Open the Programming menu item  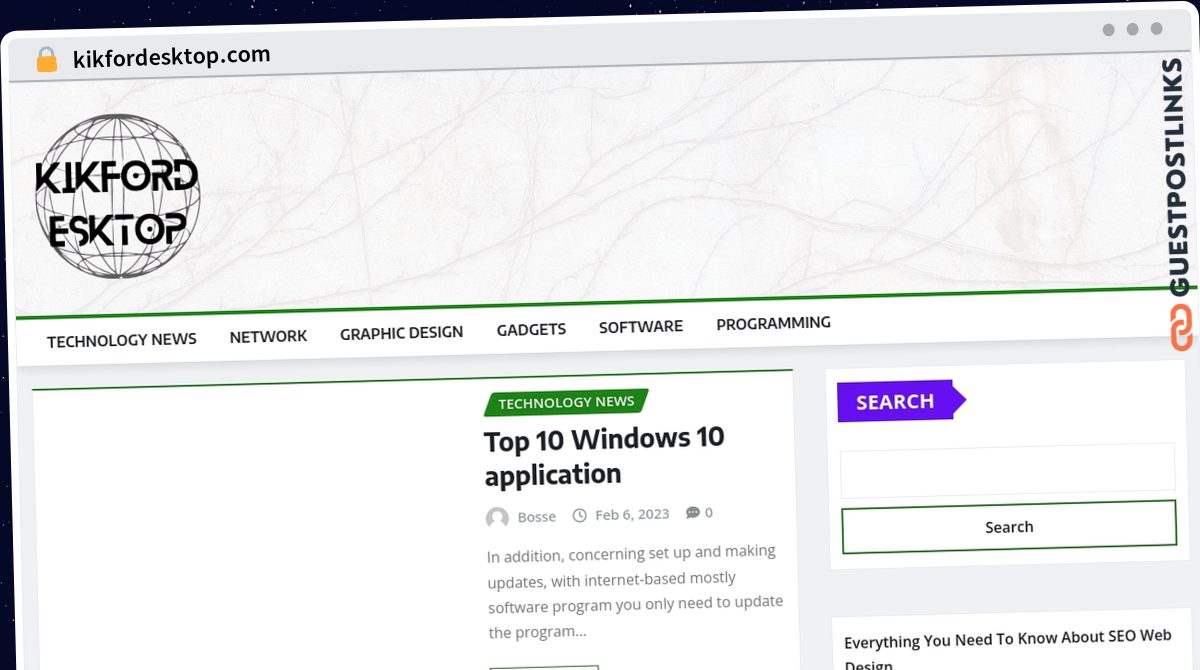point(773,323)
